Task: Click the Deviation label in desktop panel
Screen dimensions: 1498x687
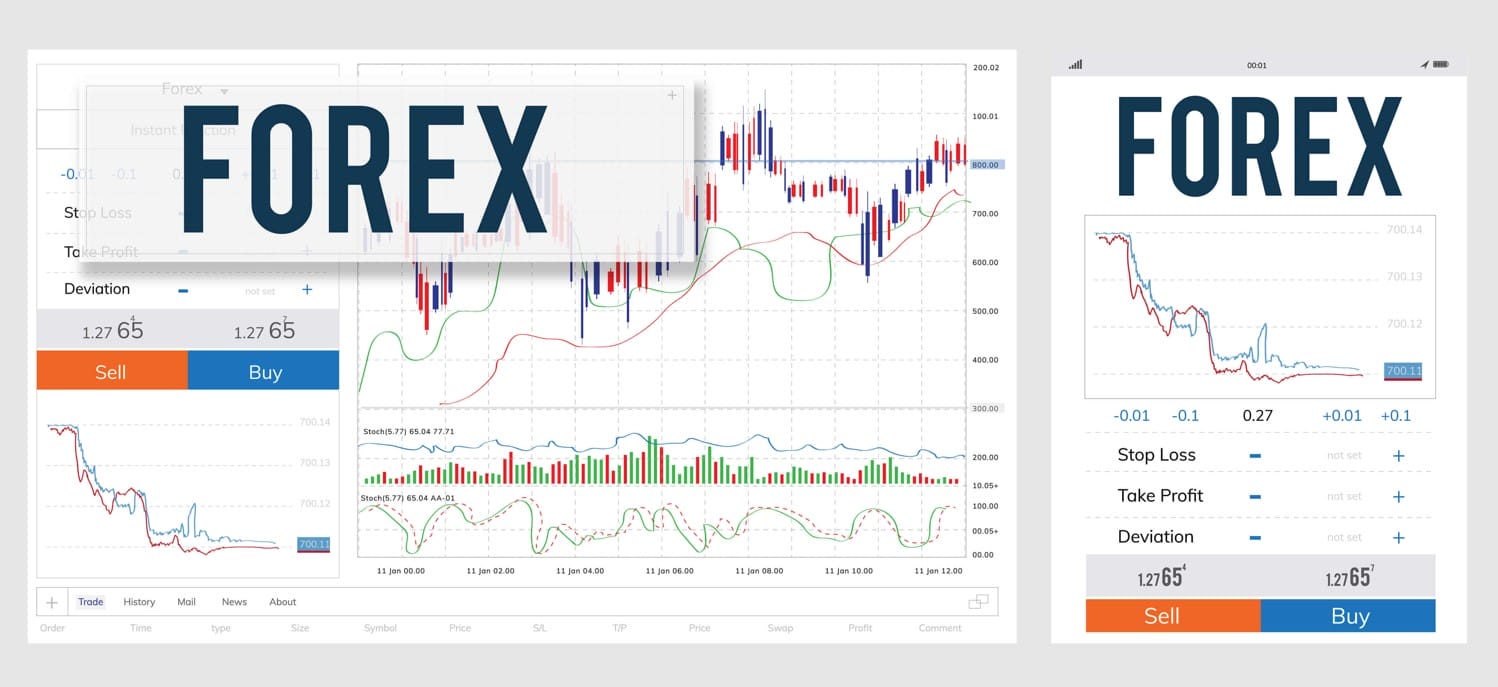Action: click(97, 289)
